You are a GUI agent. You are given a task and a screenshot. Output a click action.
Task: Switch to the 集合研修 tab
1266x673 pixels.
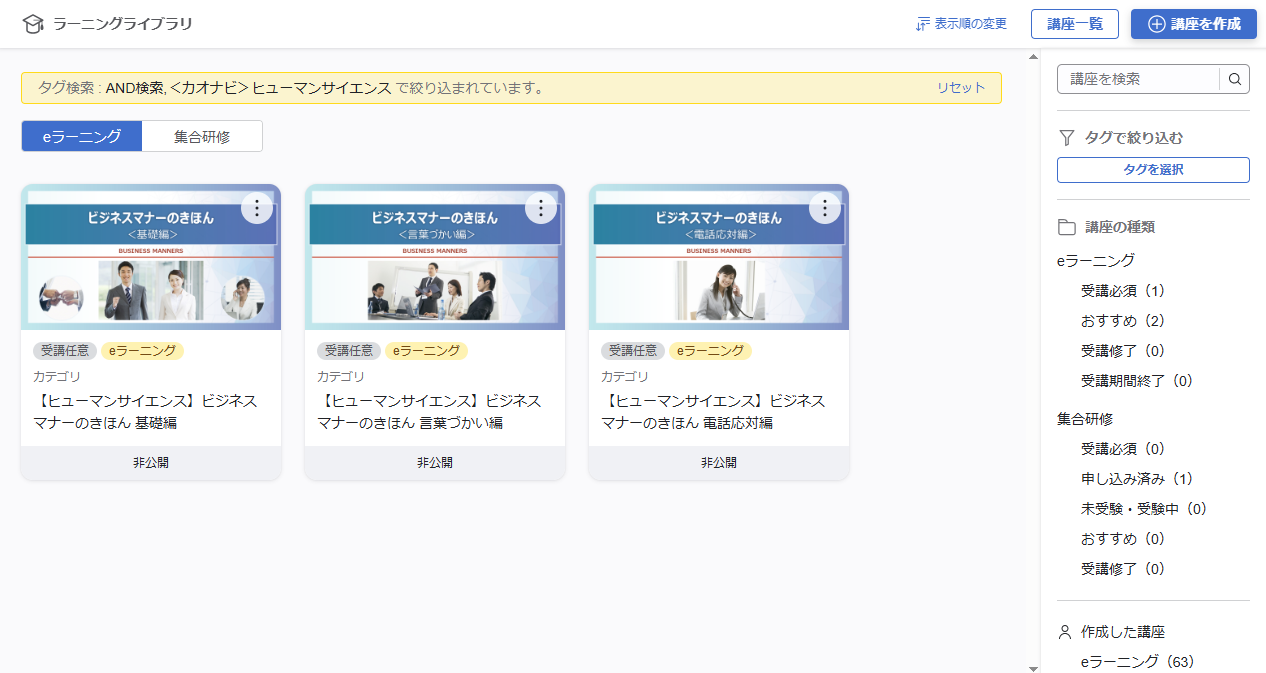[202, 135]
